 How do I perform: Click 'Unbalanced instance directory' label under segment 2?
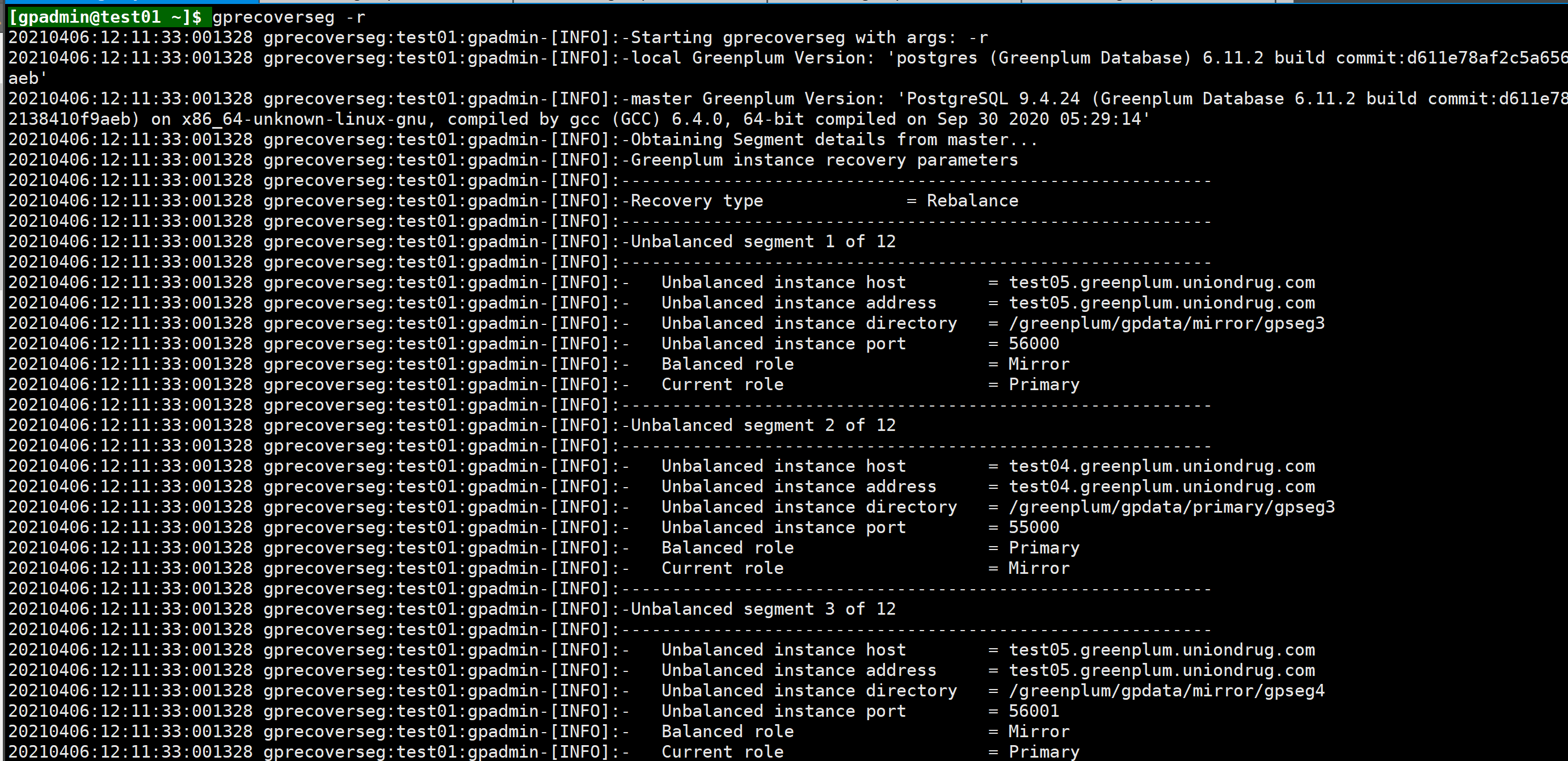tap(810, 507)
